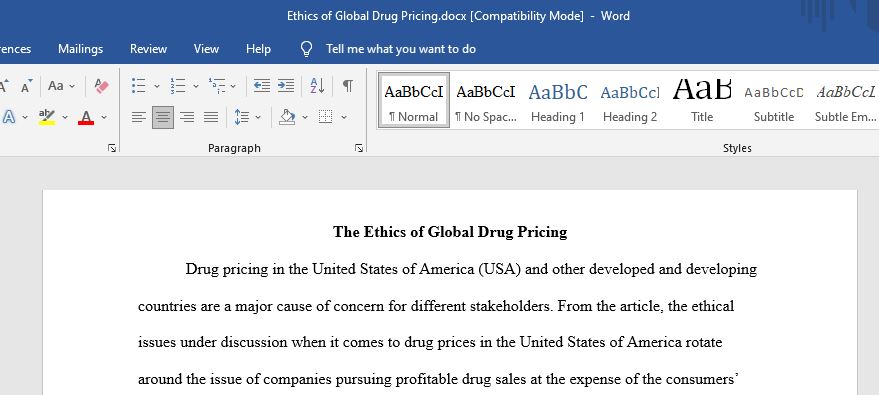Screen dimensions: 879x395
Task: Click Grow Font icon
Action: [x=3, y=86]
